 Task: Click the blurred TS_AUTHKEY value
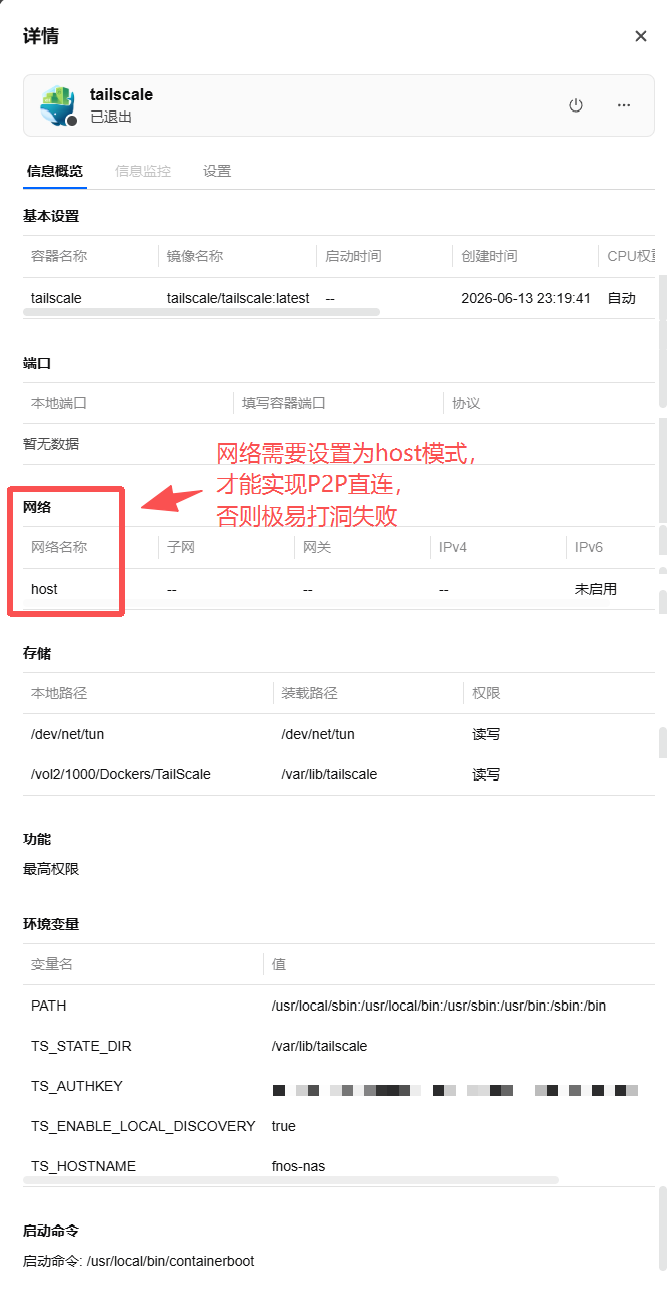[x=455, y=1089]
